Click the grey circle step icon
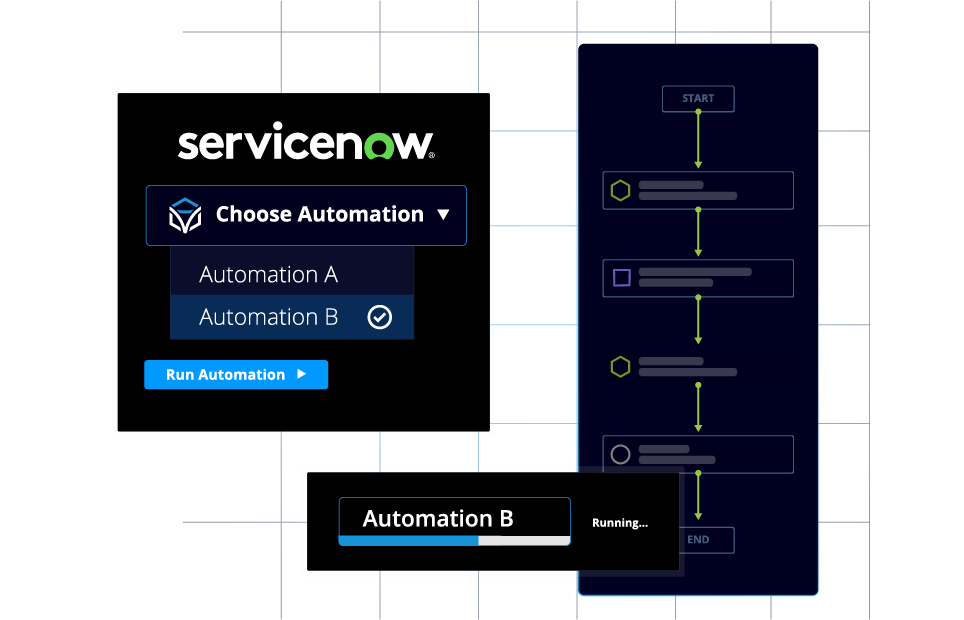Screen dimensions: 964x620 [x=620, y=455]
